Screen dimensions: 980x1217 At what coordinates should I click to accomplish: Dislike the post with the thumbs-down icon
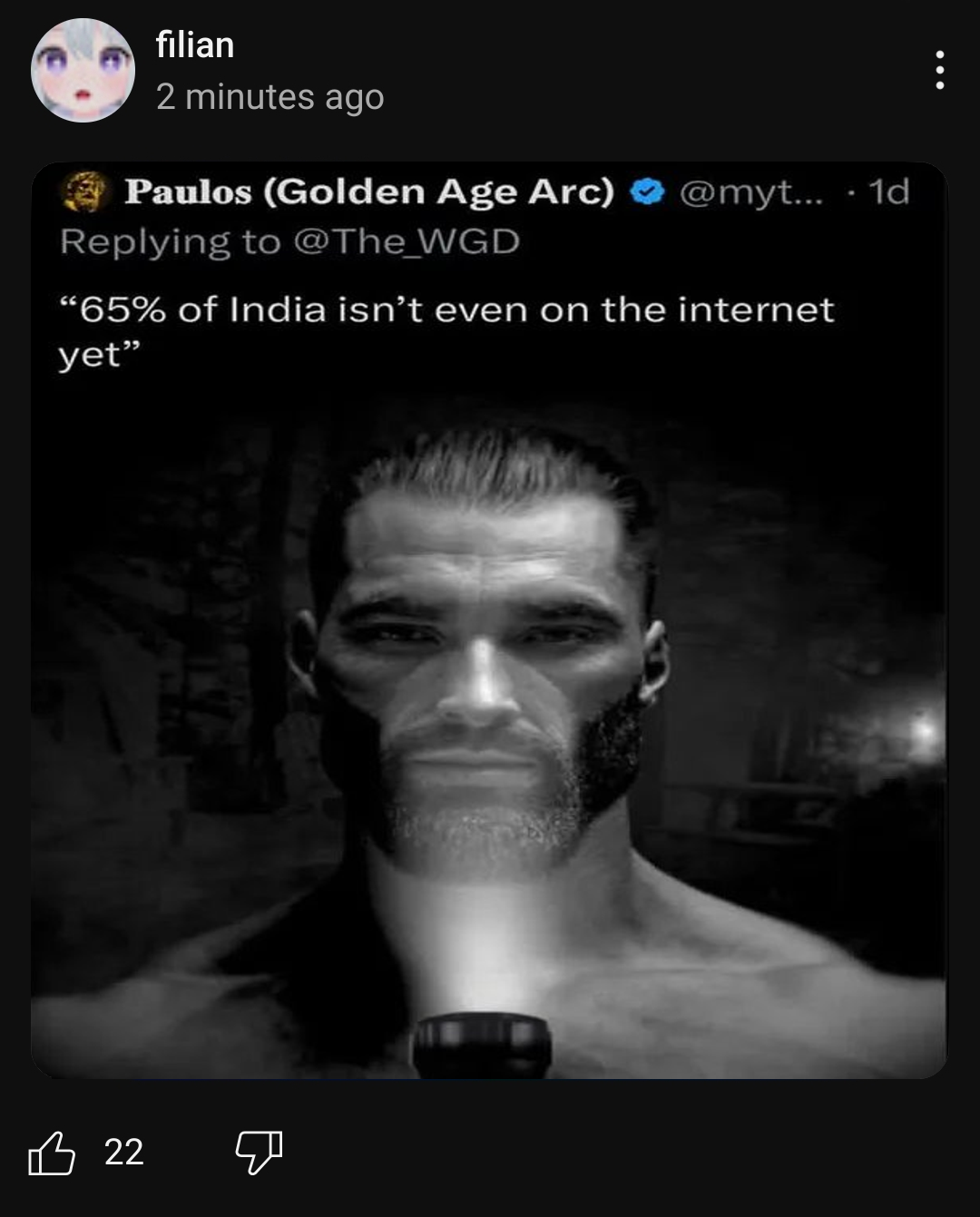pos(260,1153)
